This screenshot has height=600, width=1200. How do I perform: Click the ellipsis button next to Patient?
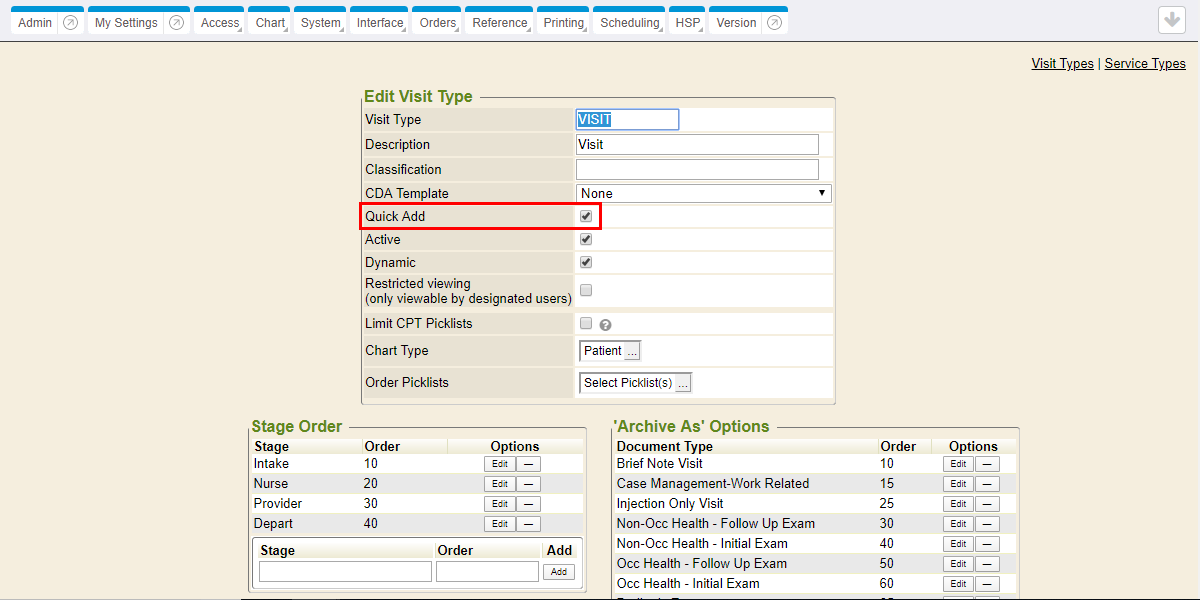[632, 351]
